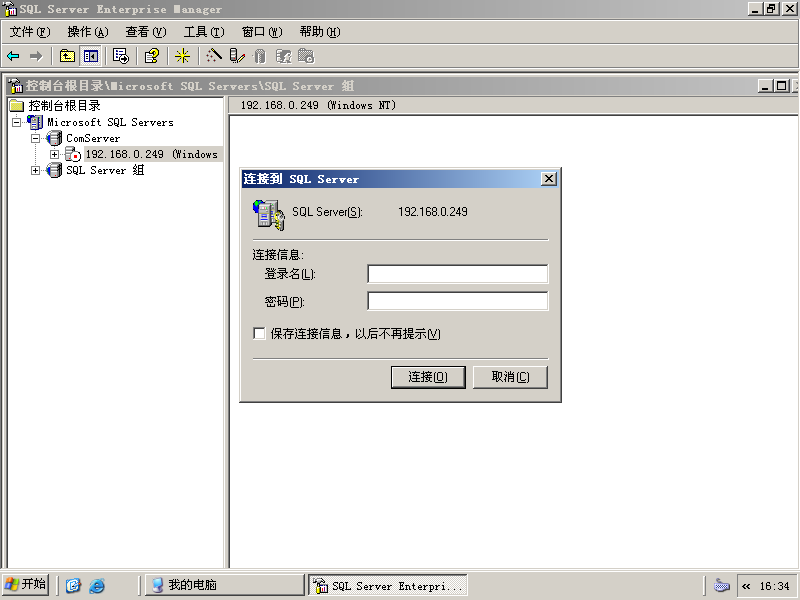Click the Microsoft SQL Servers tree icon

pos(35,122)
